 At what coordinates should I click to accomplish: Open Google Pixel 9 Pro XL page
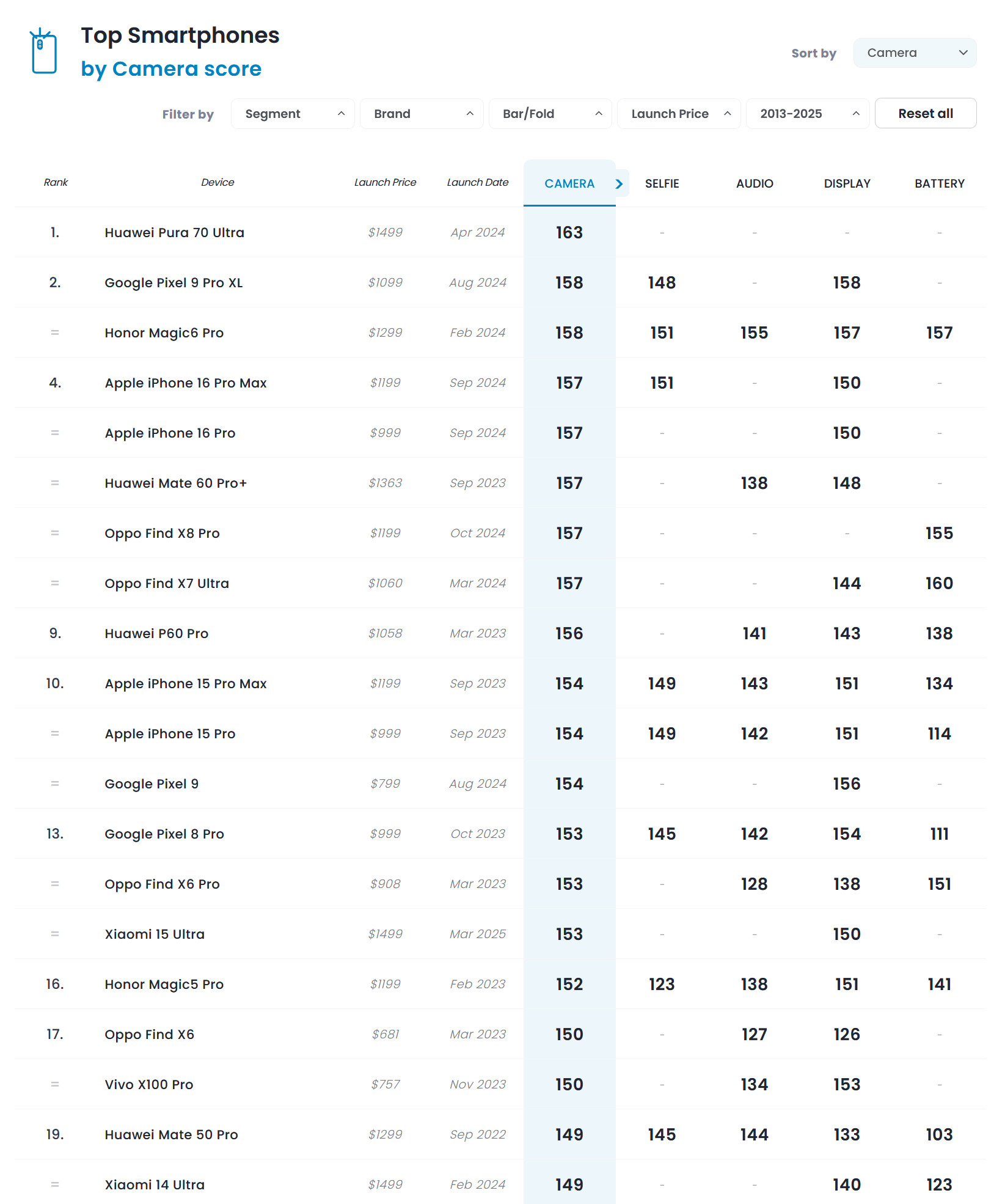coord(174,283)
